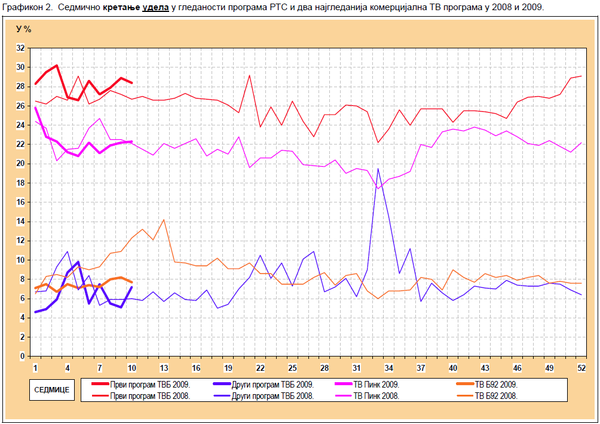Click x-axis week label 37
This screenshot has width=600, height=424.
point(421,368)
